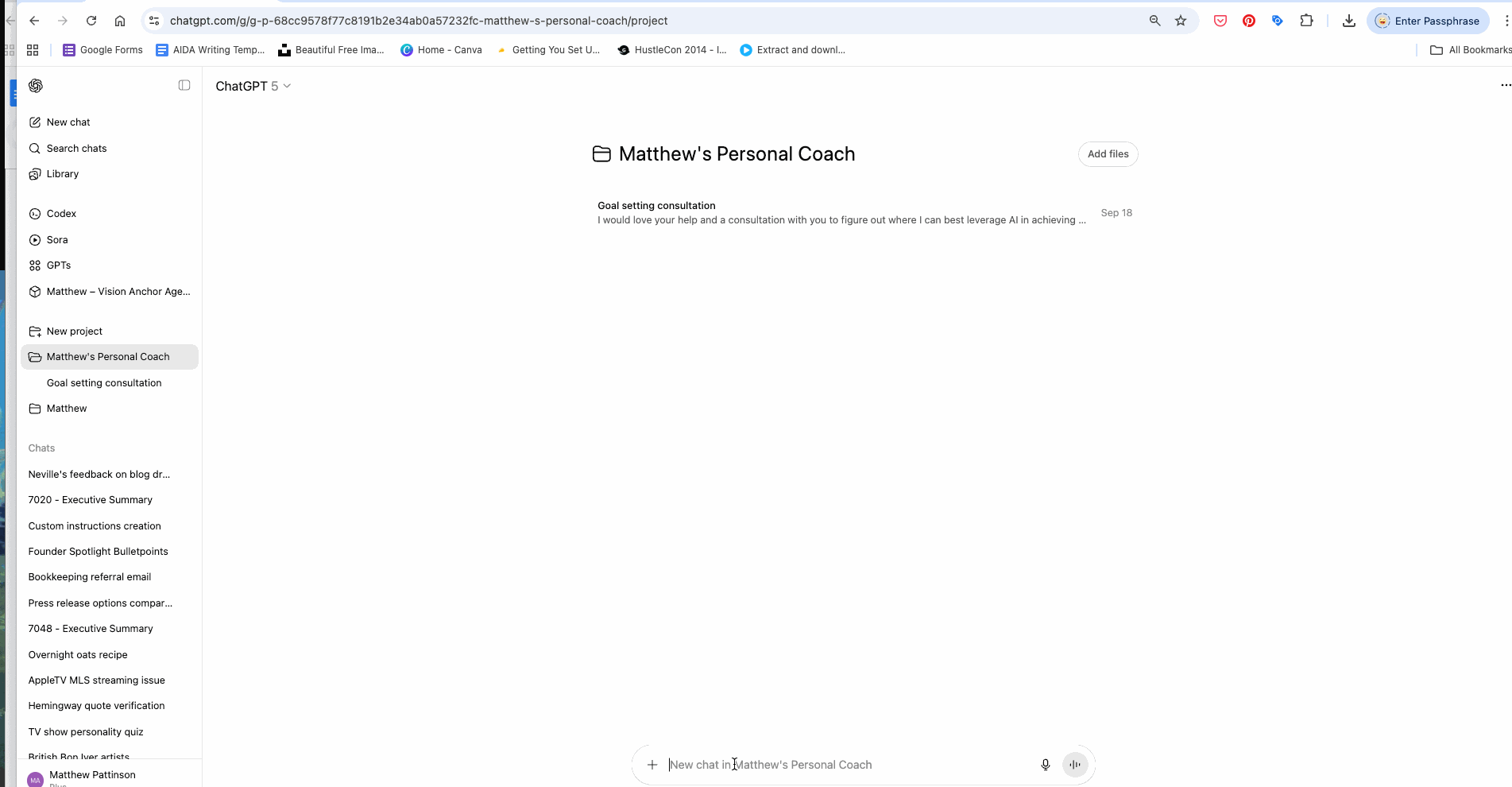
Task: Click Matthew Pattinson avatar icon
Action: tap(36, 780)
